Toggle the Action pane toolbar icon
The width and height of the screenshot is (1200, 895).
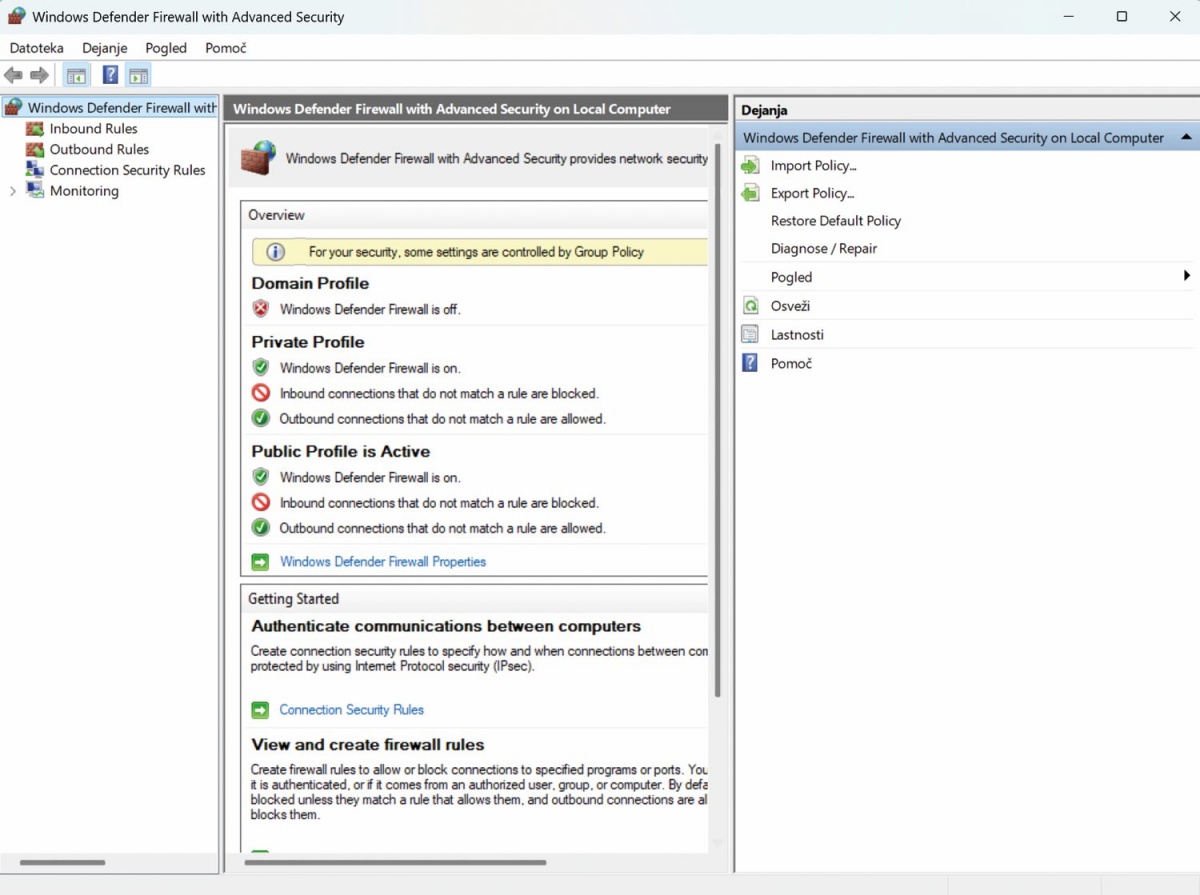(138, 75)
